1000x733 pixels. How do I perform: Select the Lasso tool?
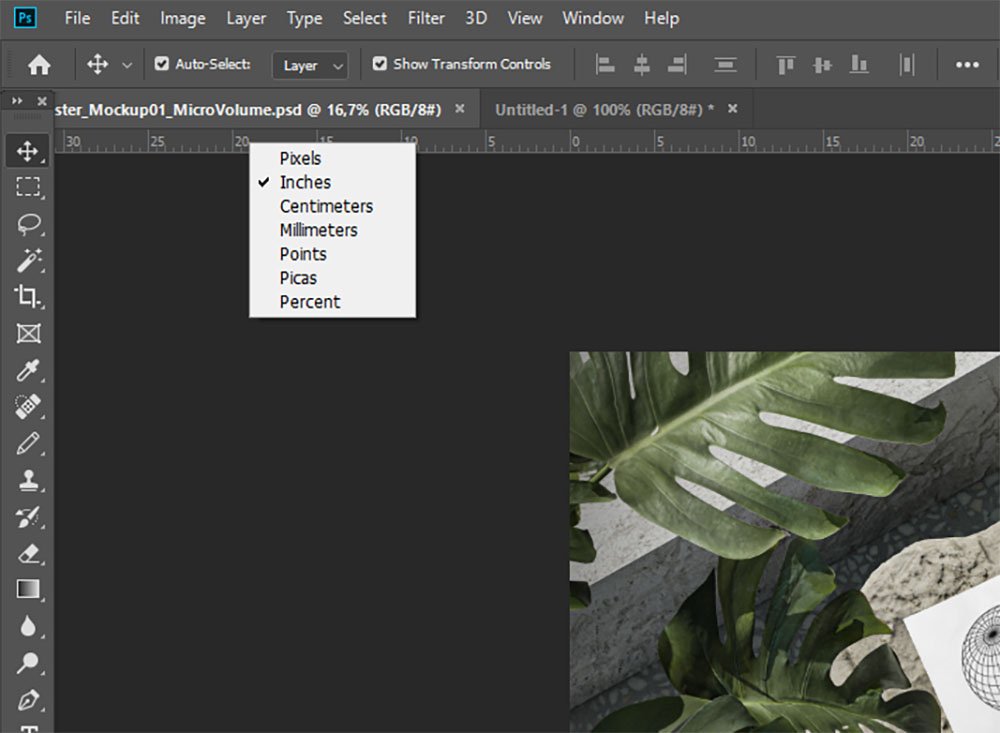coord(28,224)
